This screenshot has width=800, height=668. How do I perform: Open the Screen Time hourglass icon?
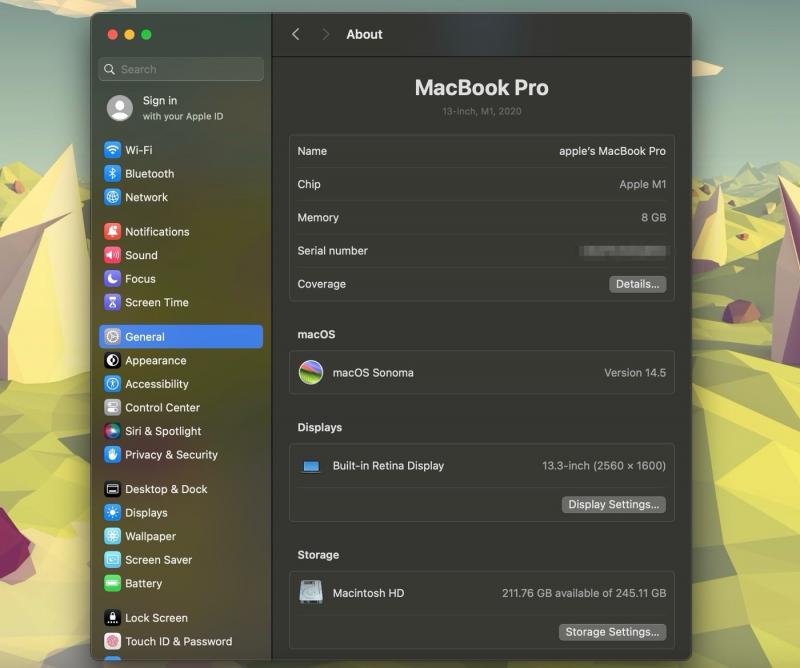pos(112,302)
